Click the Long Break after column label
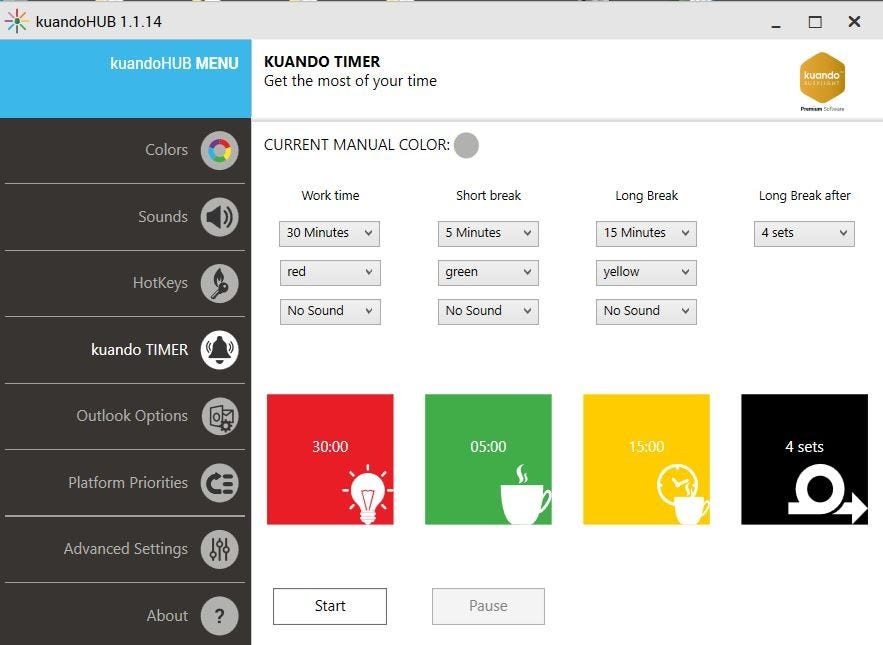883x645 pixels. [804, 195]
